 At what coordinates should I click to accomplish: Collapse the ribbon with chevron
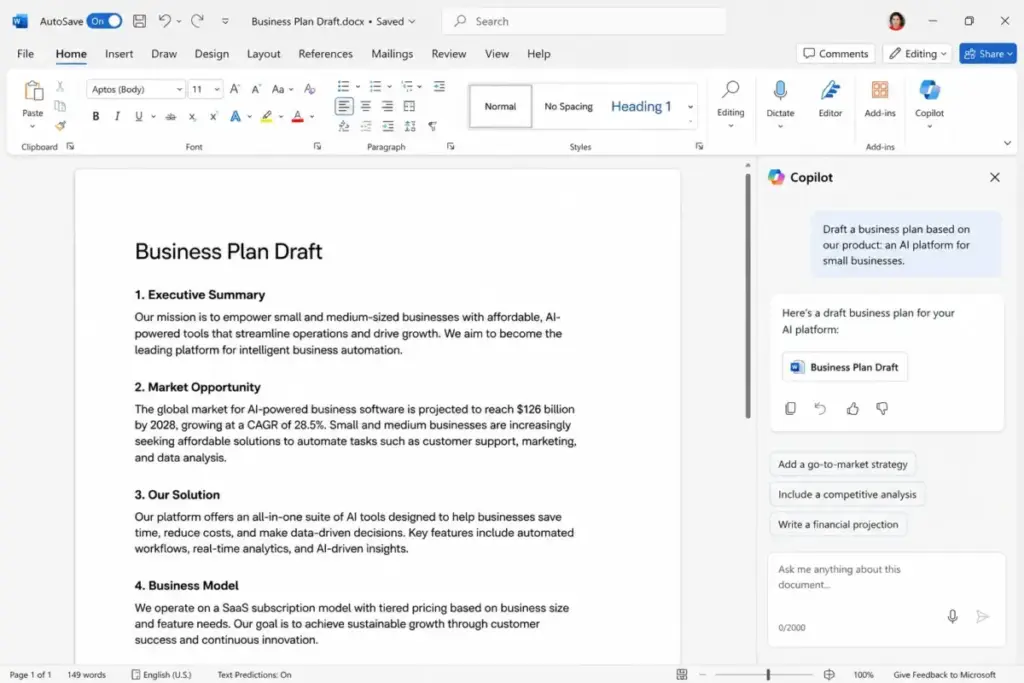point(1007,143)
